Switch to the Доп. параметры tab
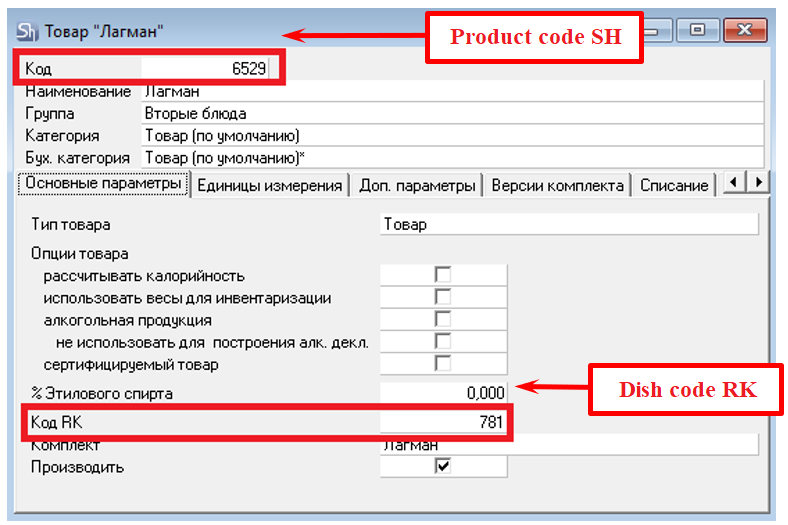The height and width of the screenshot is (525, 788). (415, 185)
